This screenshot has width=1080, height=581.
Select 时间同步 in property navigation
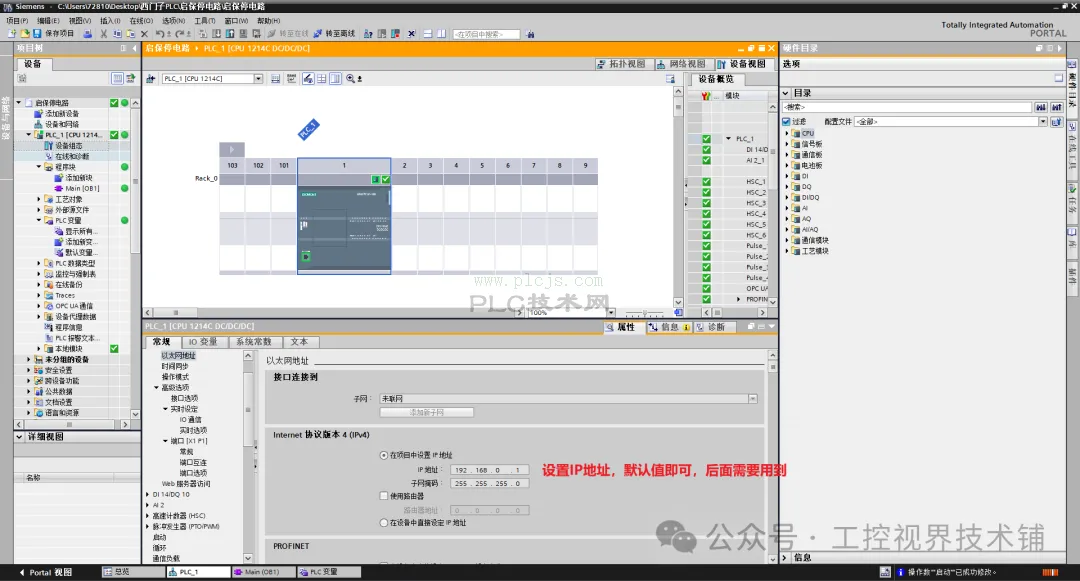pyautogui.click(x=175, y=366)
